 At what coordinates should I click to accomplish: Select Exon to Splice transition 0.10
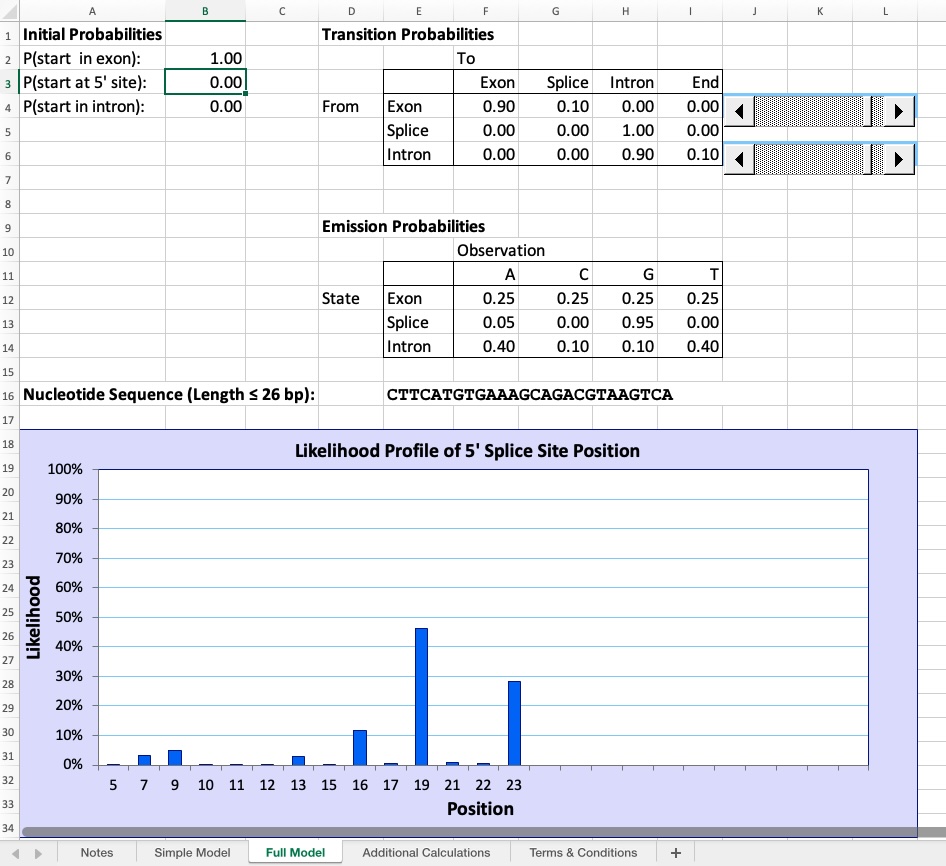(x=555, y=107)
